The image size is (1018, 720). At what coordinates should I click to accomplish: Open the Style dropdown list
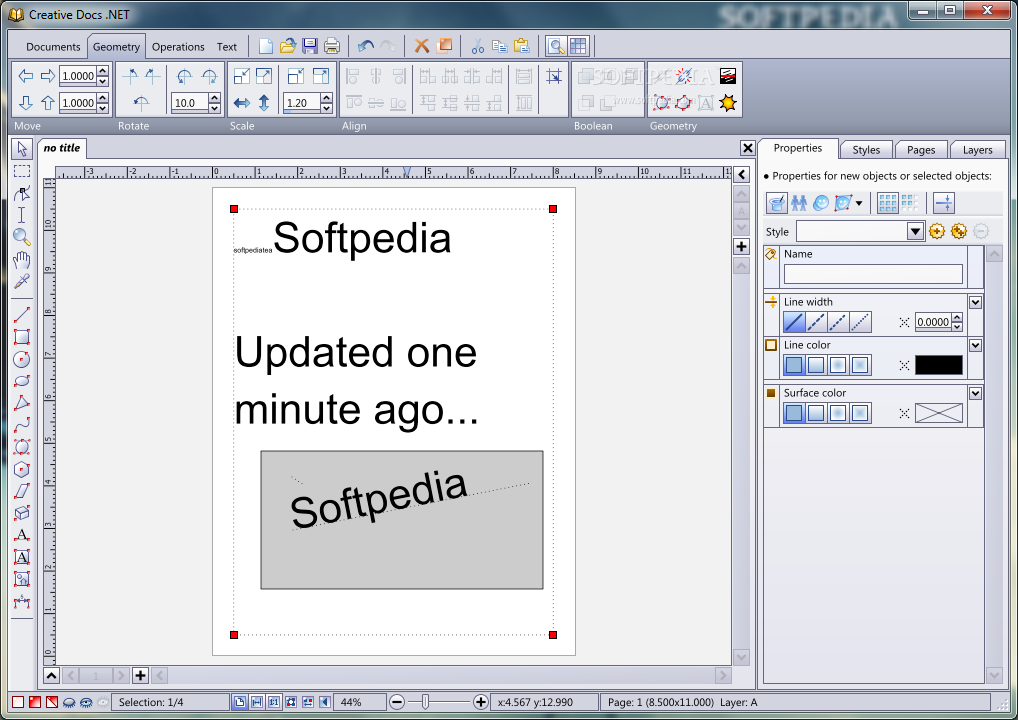(915, 231)
